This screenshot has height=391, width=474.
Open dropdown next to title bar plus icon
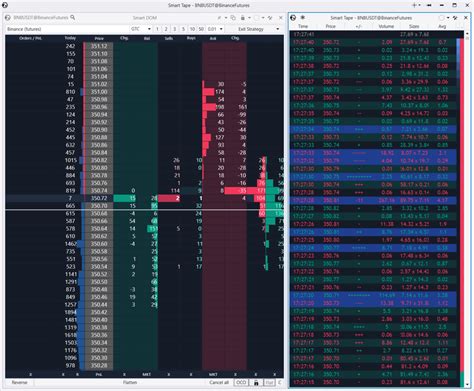point(419,5)
